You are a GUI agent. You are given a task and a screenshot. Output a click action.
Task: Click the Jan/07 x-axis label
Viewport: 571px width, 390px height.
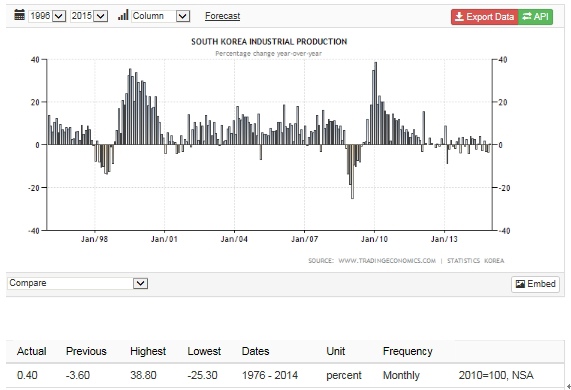[x=304, y=239]
